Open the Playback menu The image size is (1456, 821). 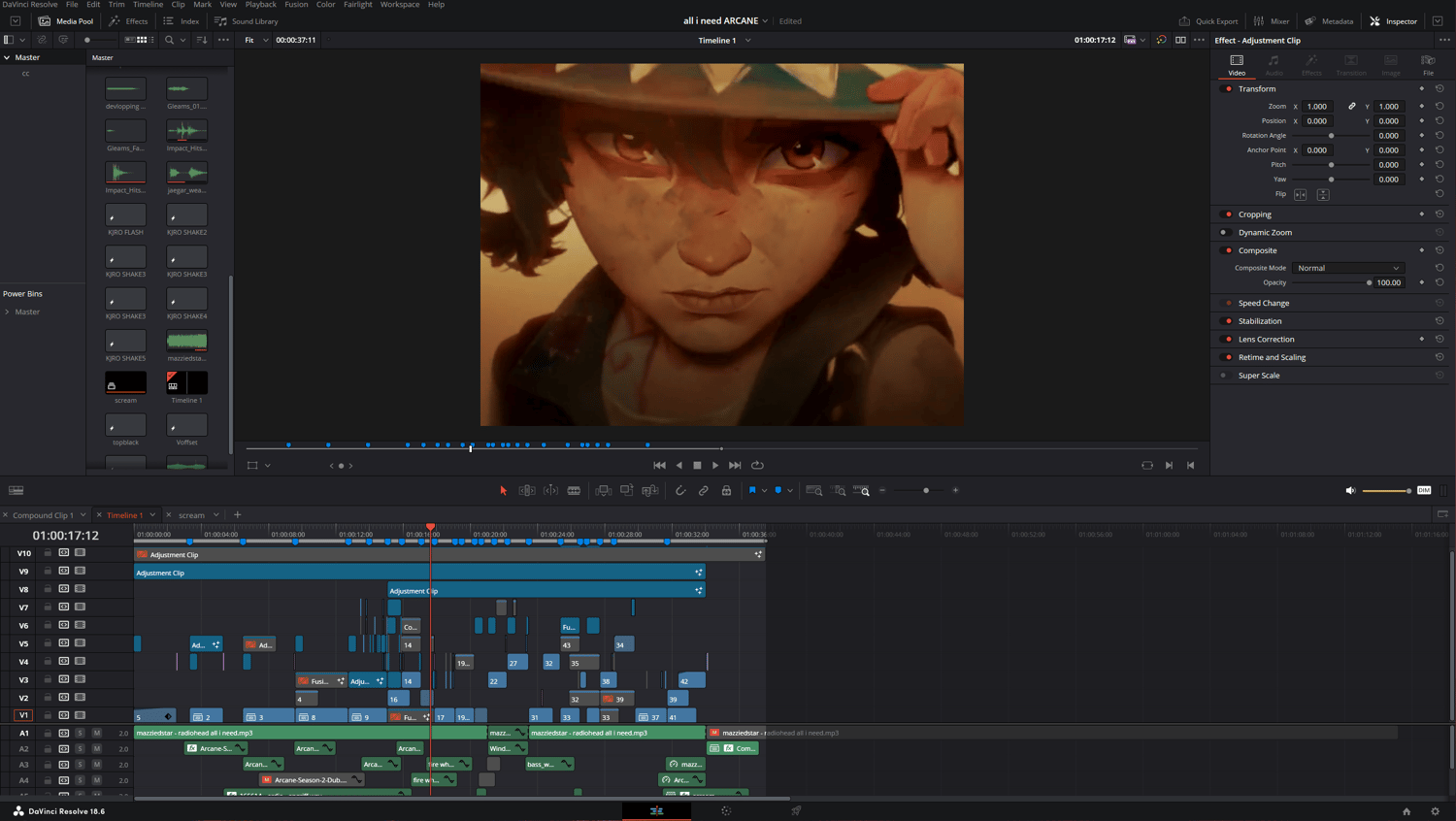coord(261,5)
